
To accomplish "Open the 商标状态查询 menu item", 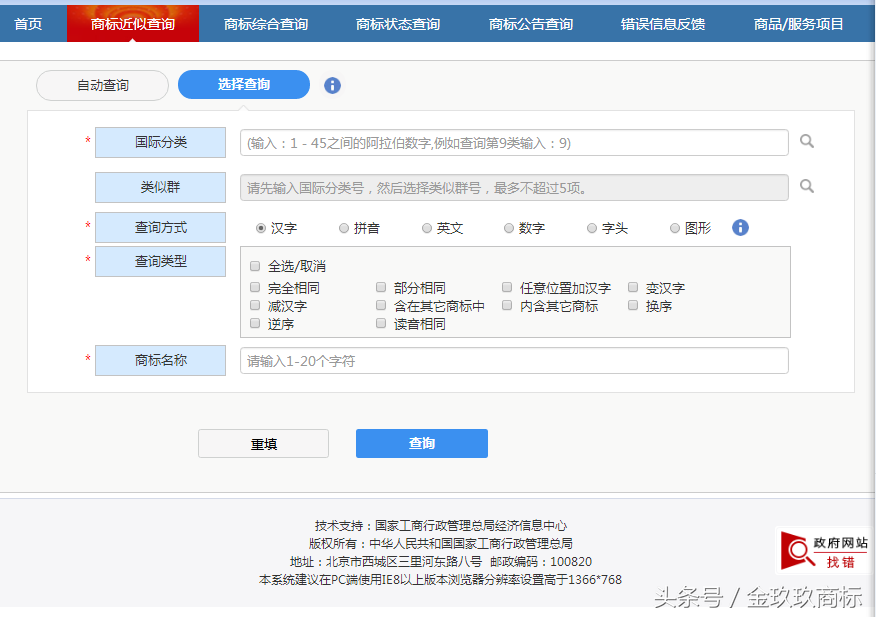I will [398, 23].
